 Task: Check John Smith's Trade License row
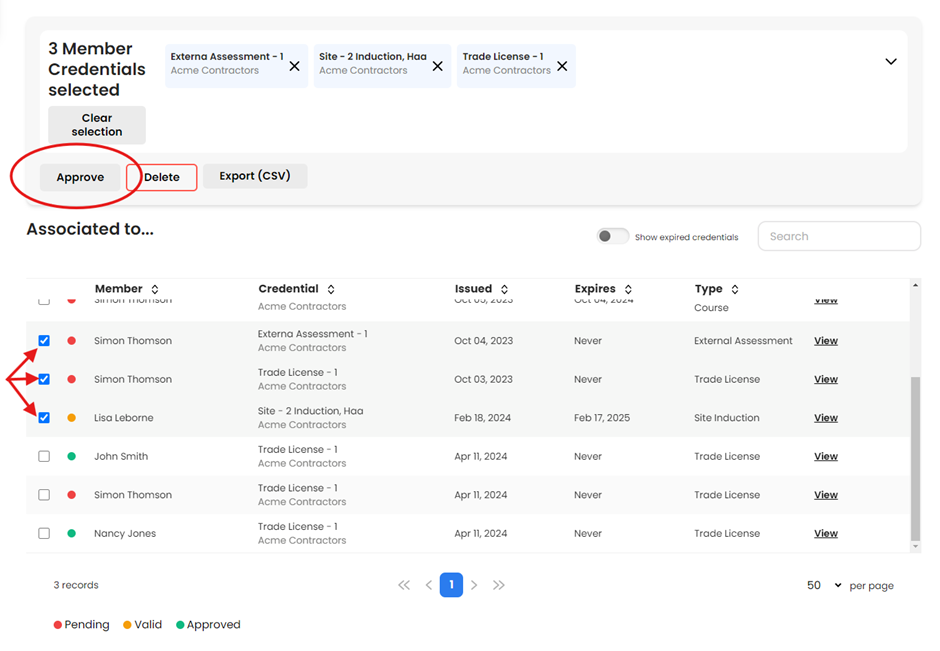[x=44, y=456]
